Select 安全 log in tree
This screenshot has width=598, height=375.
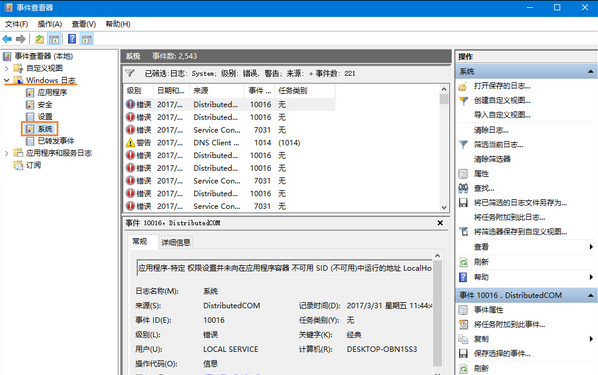[45, 105]
